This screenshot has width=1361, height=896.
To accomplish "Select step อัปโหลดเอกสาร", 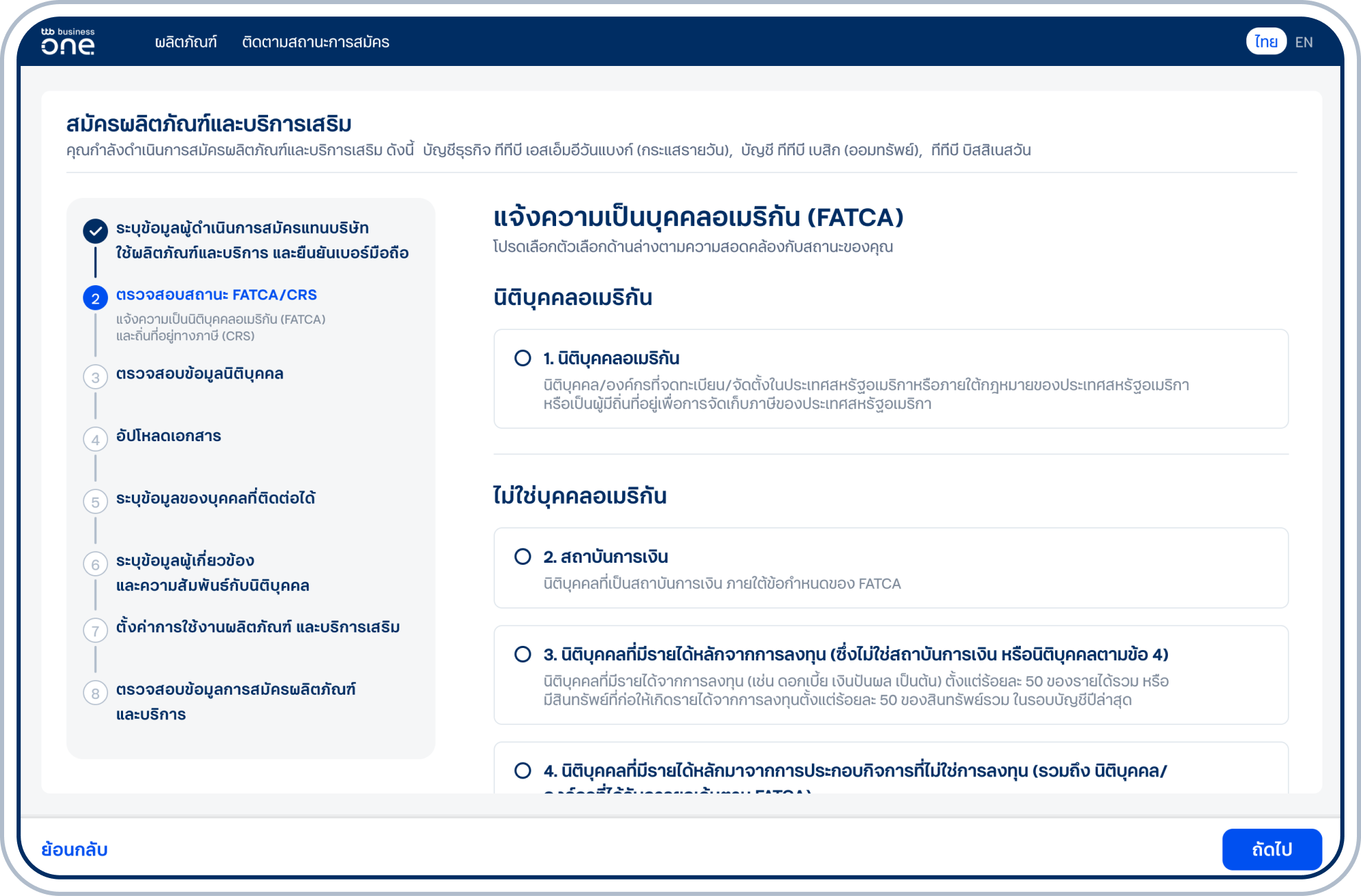I will (168, 436).
